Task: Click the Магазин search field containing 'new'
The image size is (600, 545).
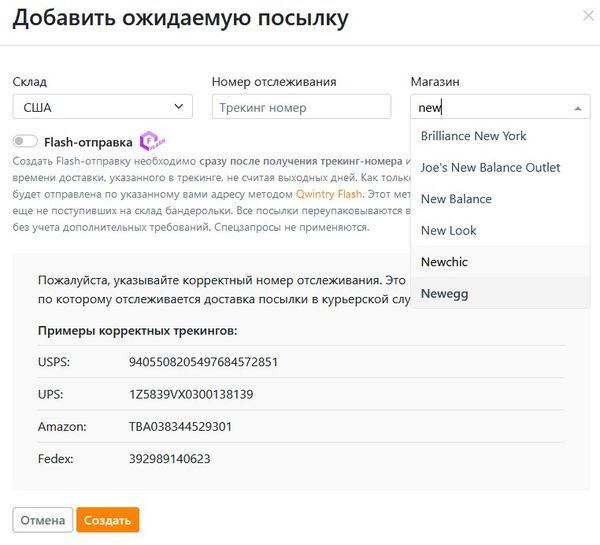Action: [x=490, y=107]
